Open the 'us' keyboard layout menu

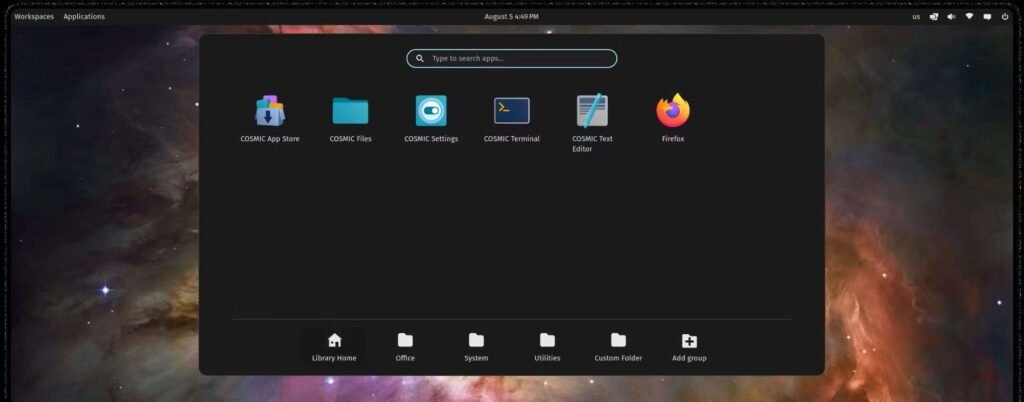pyautogui.click(x=916, y=16)
